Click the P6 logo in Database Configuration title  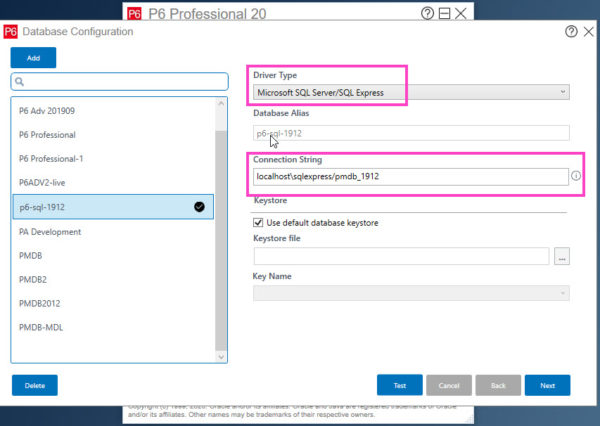click(x=10, y=31)
